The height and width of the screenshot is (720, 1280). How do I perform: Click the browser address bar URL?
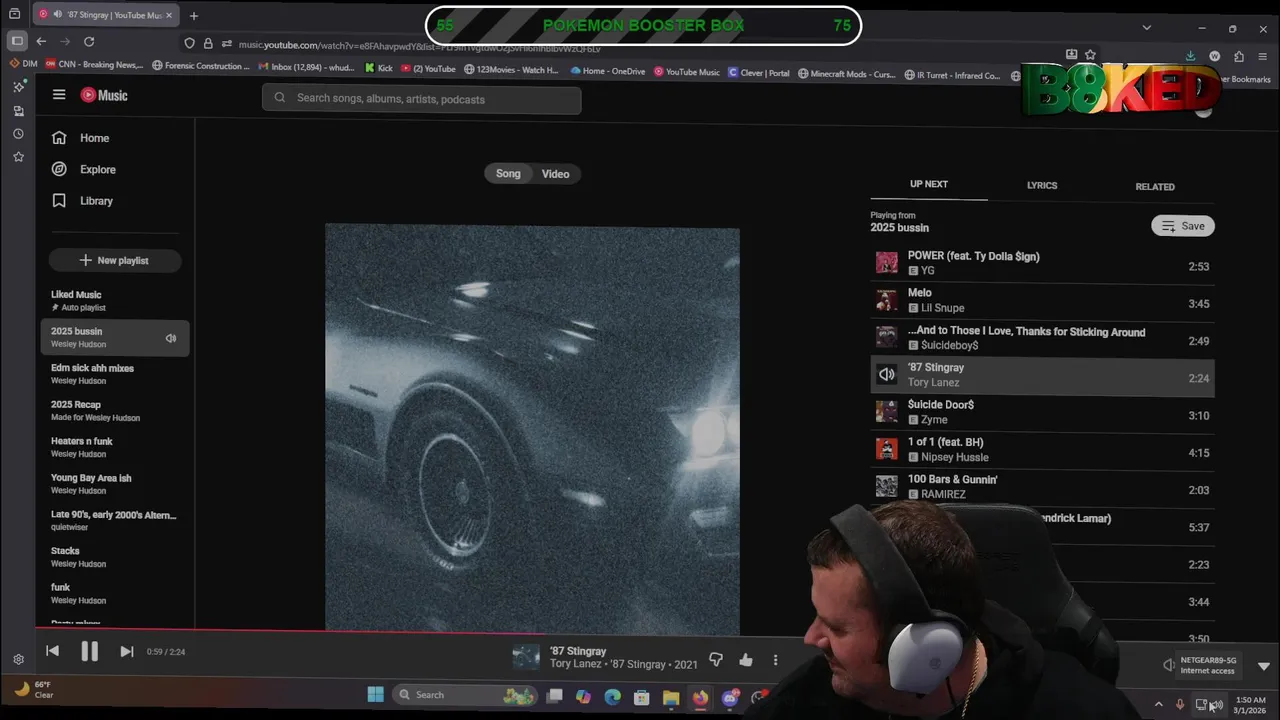coord(420,45)
